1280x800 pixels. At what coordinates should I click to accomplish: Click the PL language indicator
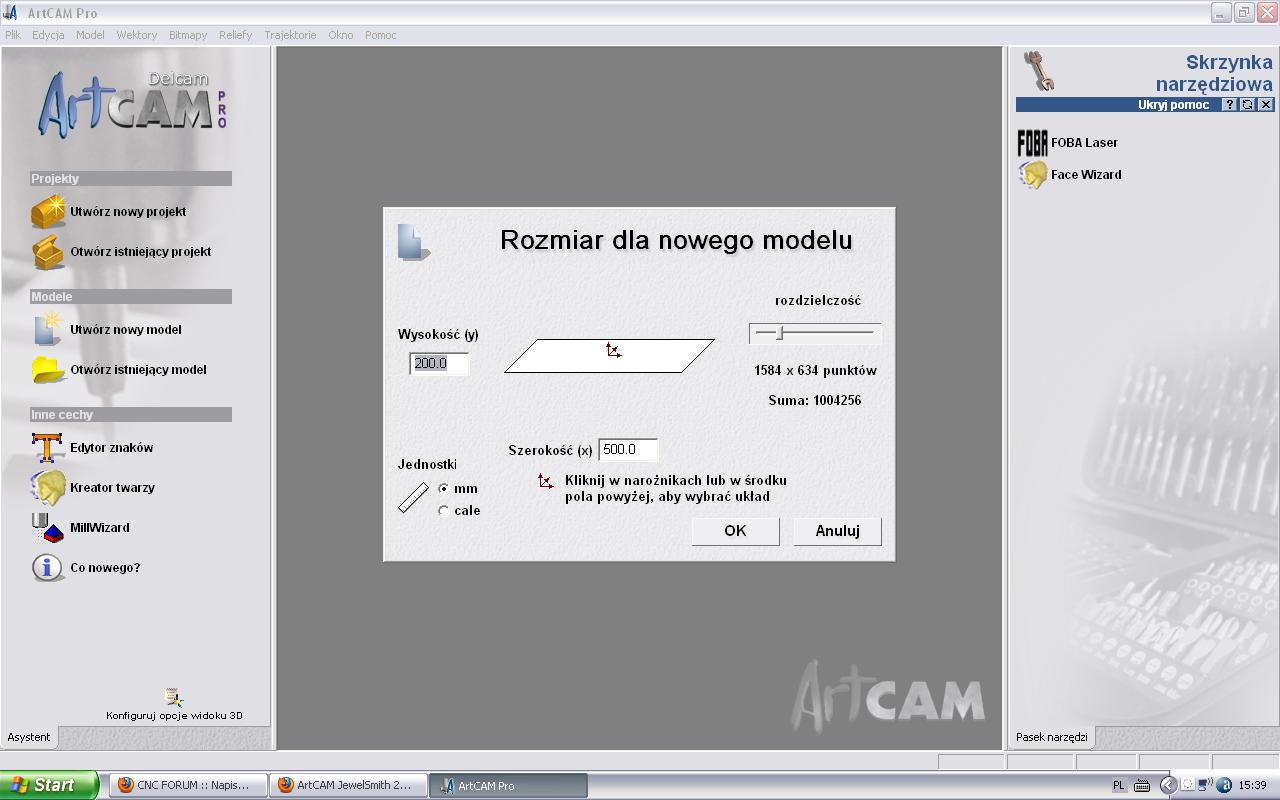pyautogui.click(x=1118, y=786)
